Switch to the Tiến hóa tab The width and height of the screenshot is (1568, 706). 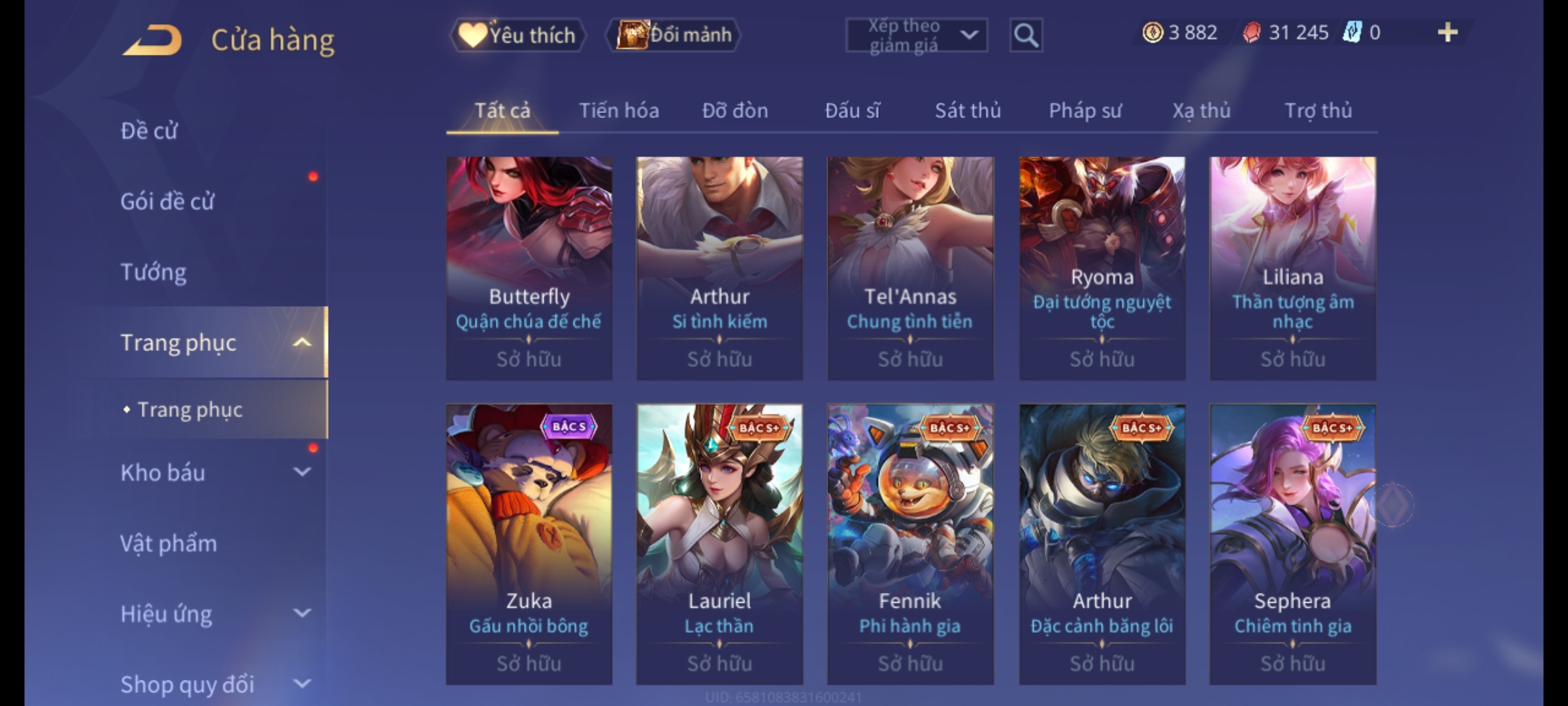pyautogui.click(x=619, y=110)
